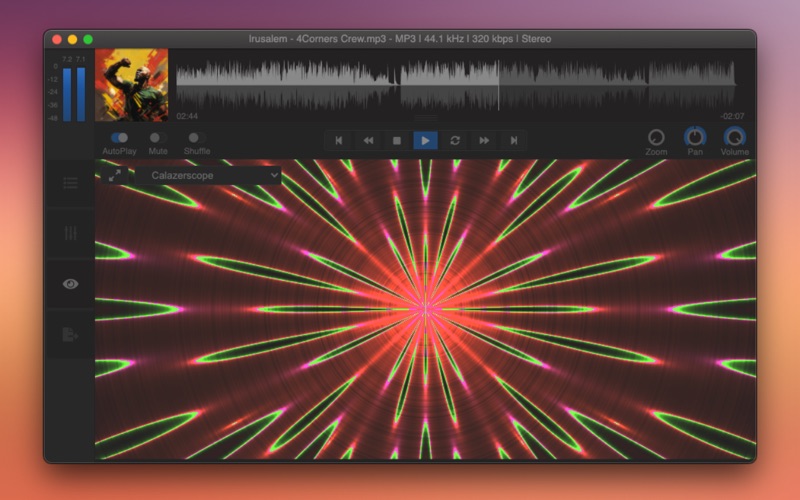Click the remaining time -02:07
This screenshot has height=500, width=800.
pyautogui.click(x=732, y=116)
